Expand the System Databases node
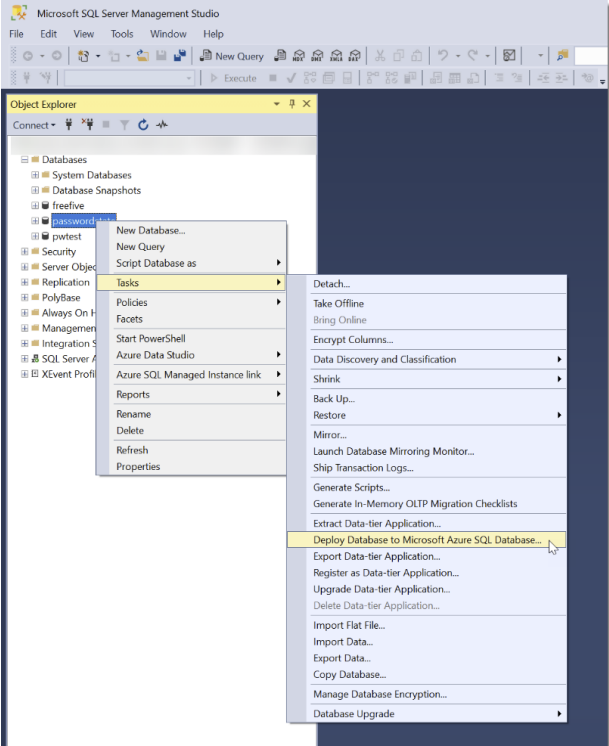The width and height of the screenshot is (609, 746). tap(35, 175)
